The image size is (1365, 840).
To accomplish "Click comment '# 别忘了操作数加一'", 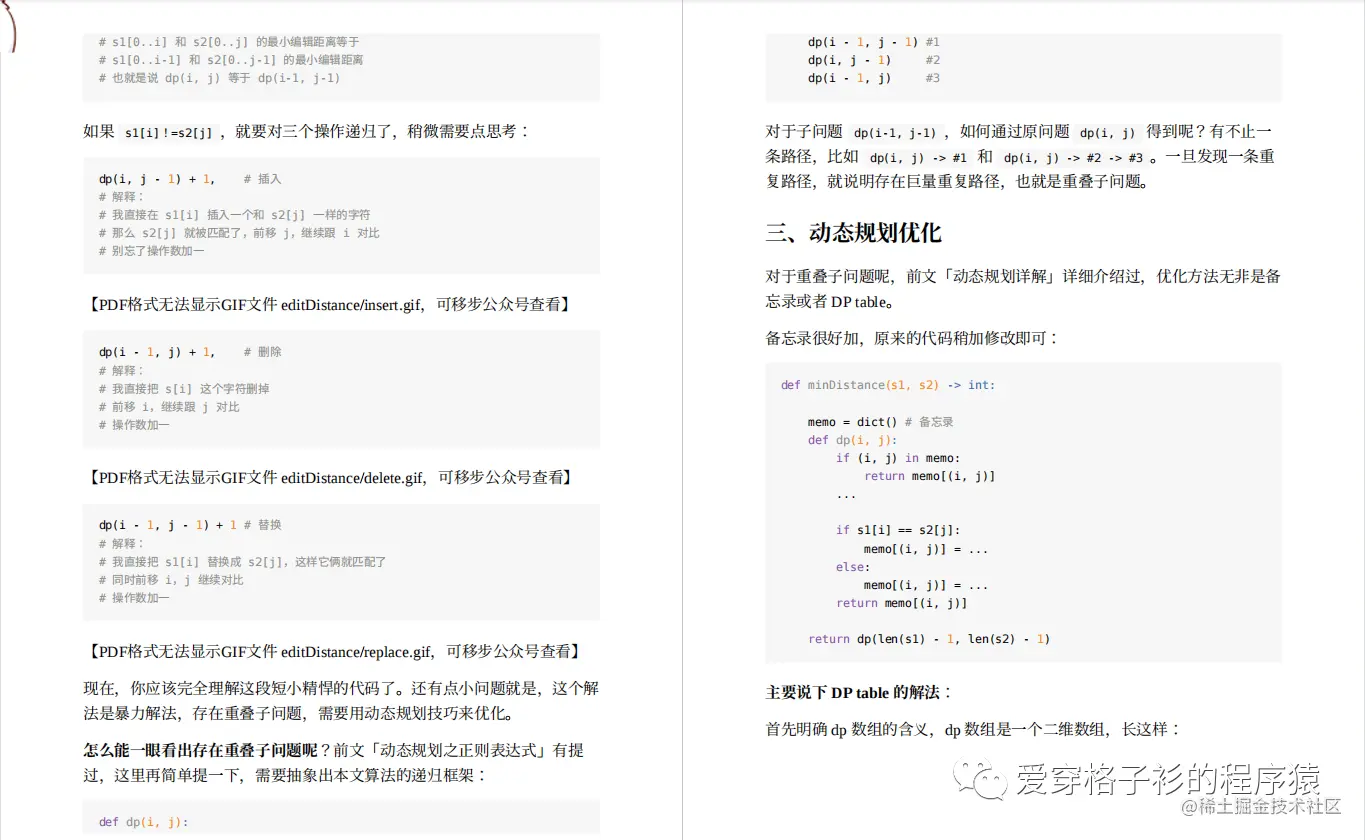I will pos(151,251).
